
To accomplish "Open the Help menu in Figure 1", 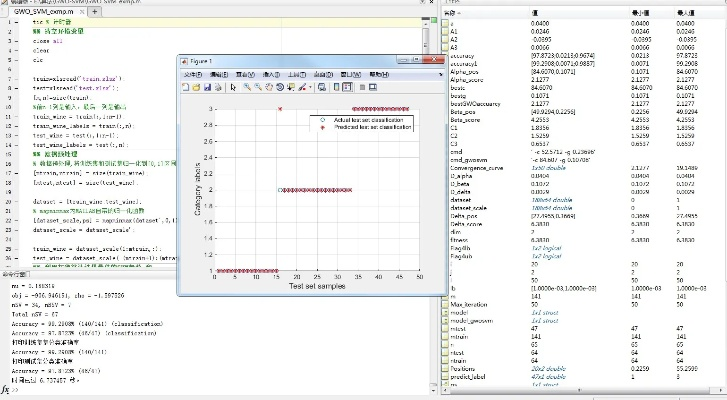I will [x=379, y=74].
